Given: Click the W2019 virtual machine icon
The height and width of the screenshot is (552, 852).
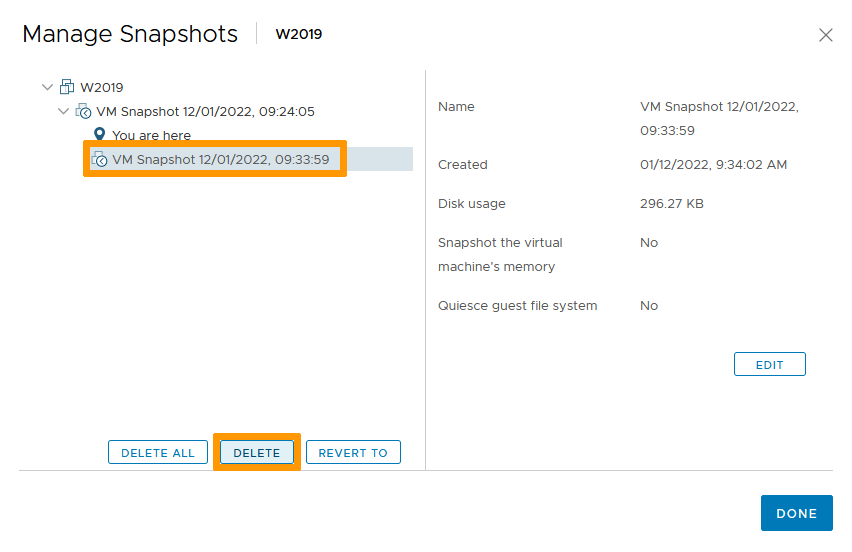Looking at the screenshot, I should 67,87.
